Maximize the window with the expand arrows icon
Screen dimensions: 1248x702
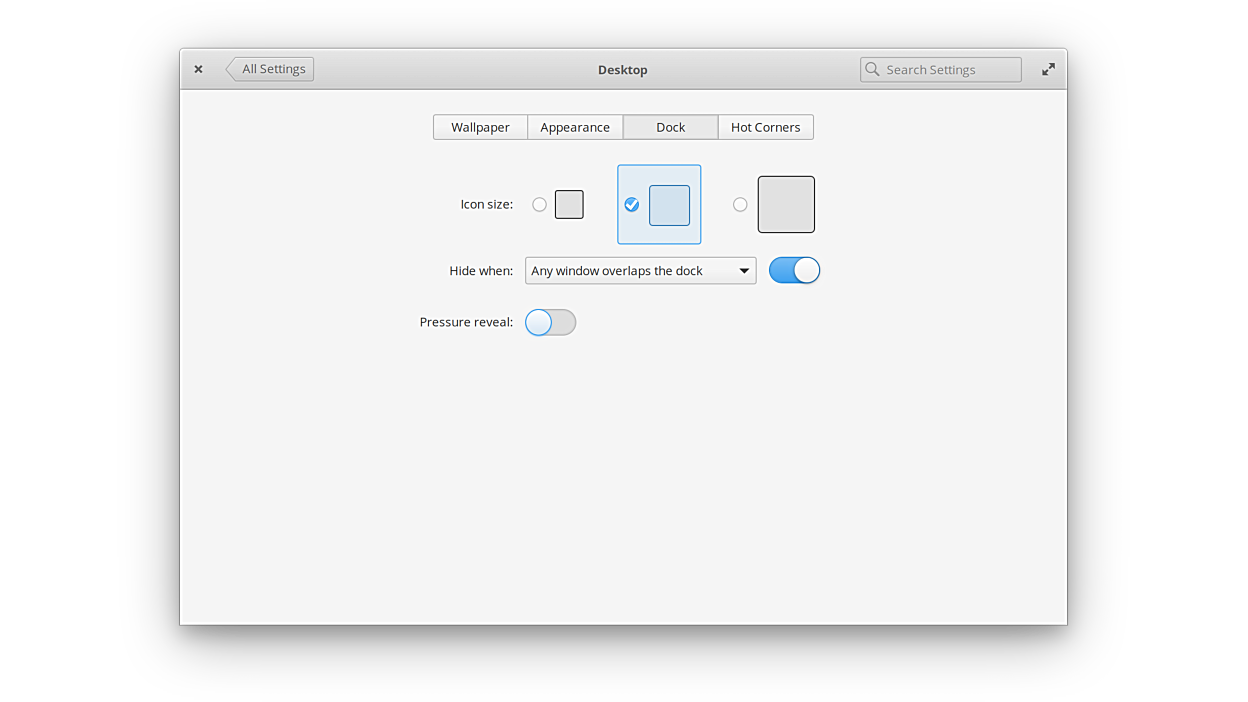tap(1048, 69)
